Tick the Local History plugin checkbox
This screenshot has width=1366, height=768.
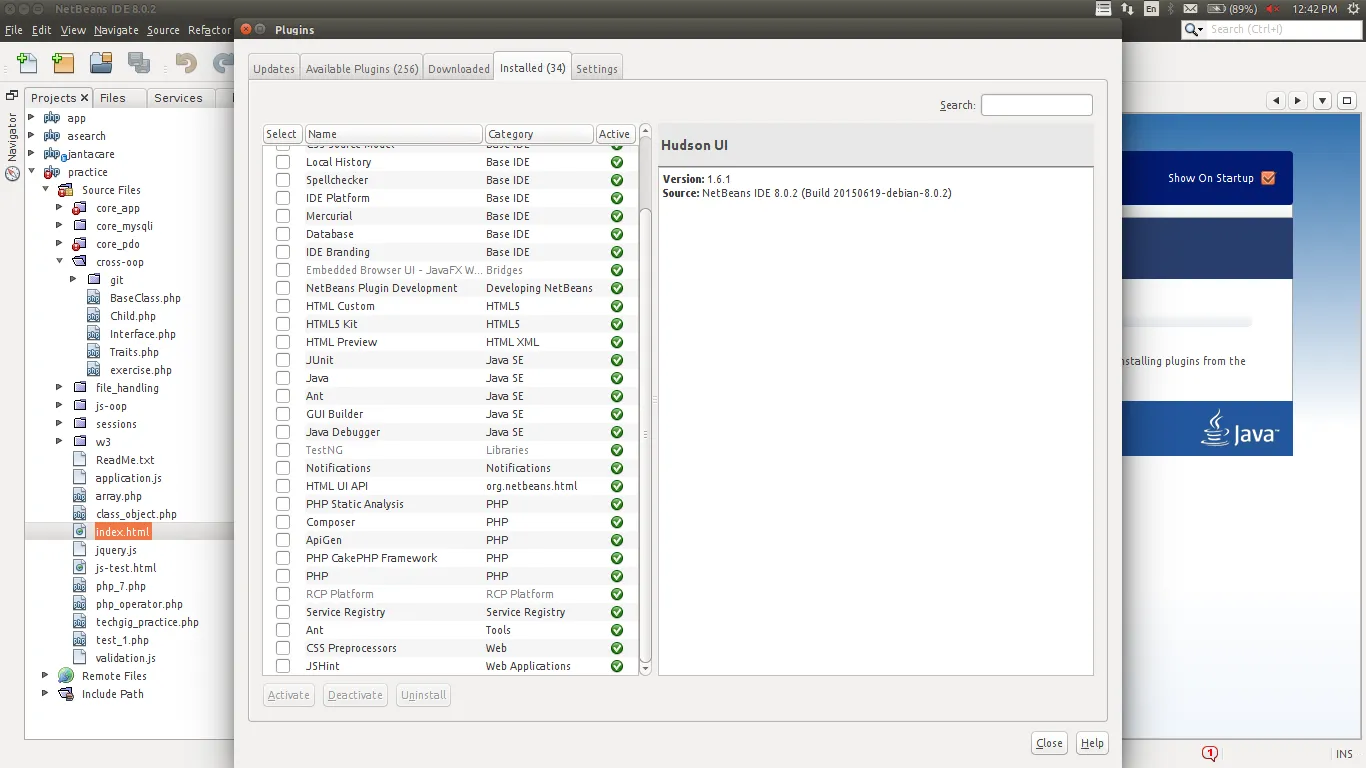point(283,162)
